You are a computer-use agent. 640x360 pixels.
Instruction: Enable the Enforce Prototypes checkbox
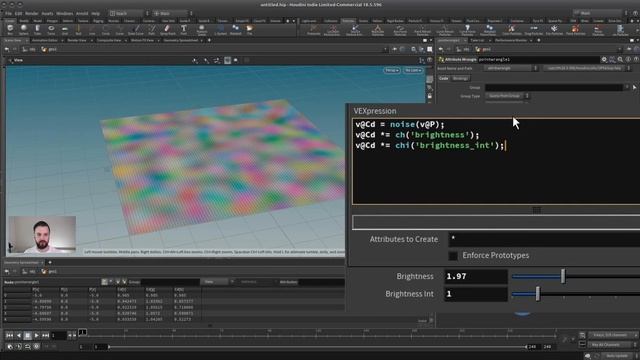pos(453,256)
